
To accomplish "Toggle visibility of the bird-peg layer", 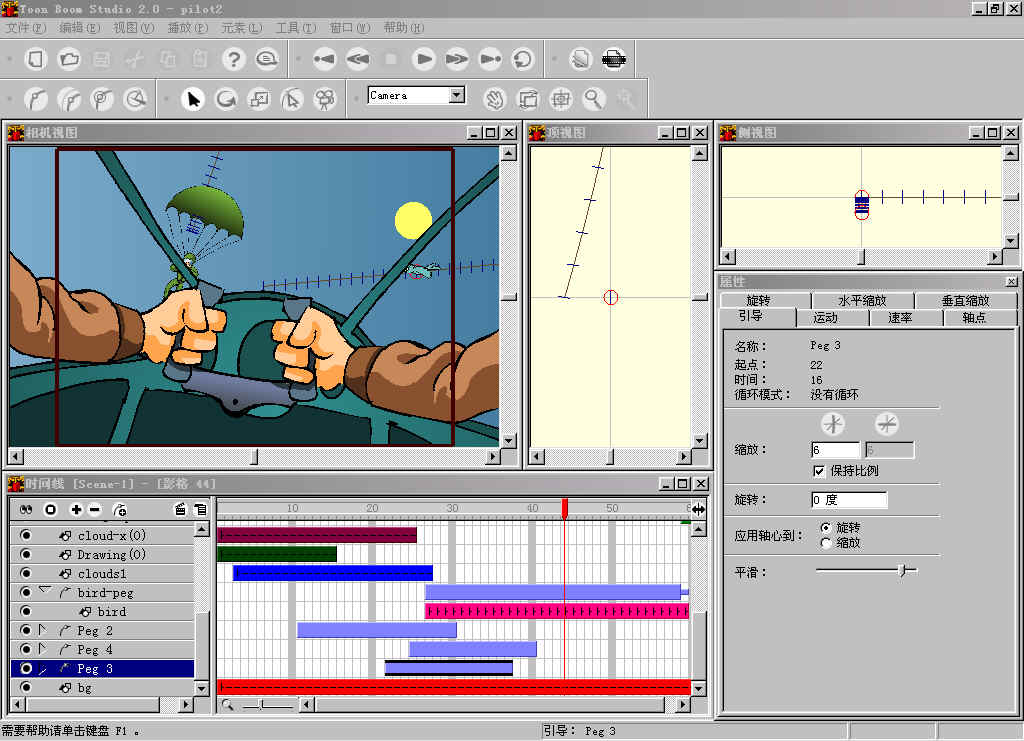I will tap(26, 592).
